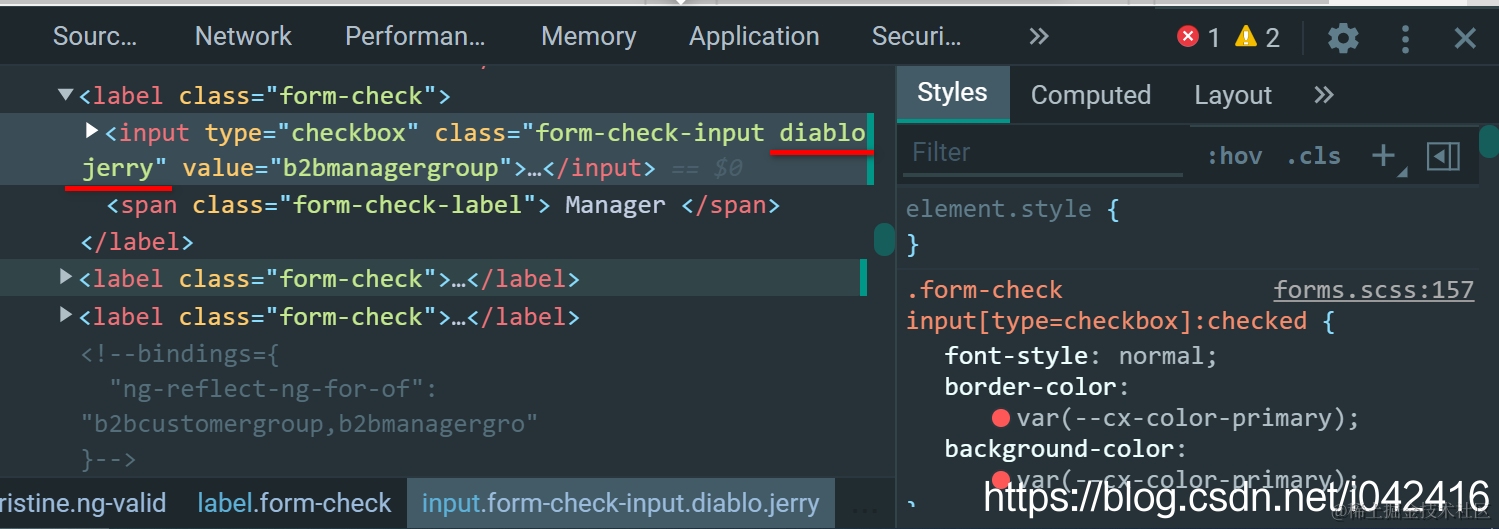This screenshot has width=1499, height=529.
Task: Click the Elements panel vertical scrollbar thumb
Action: coord(884,239)
